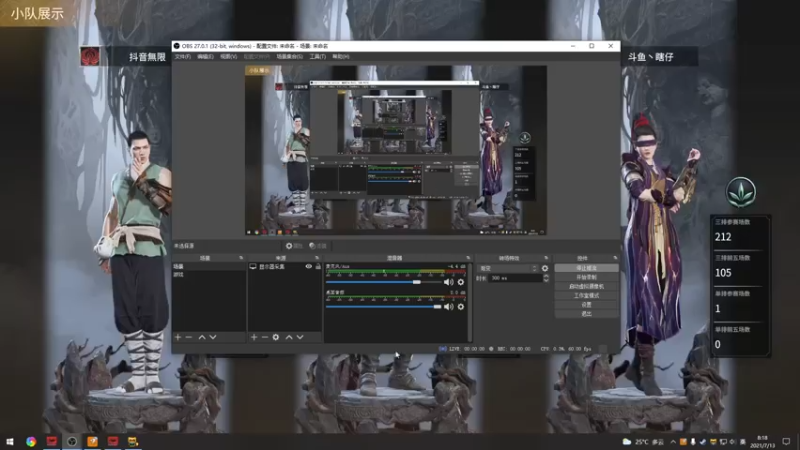Open Settings button in Controls
The image size is (800, 450).
click(586, 305)
